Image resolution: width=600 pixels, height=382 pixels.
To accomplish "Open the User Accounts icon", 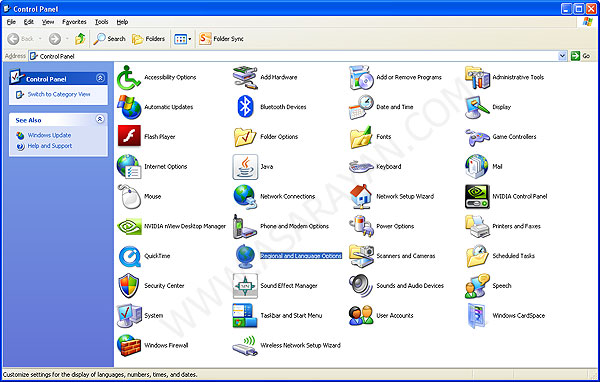I will 361,315.
